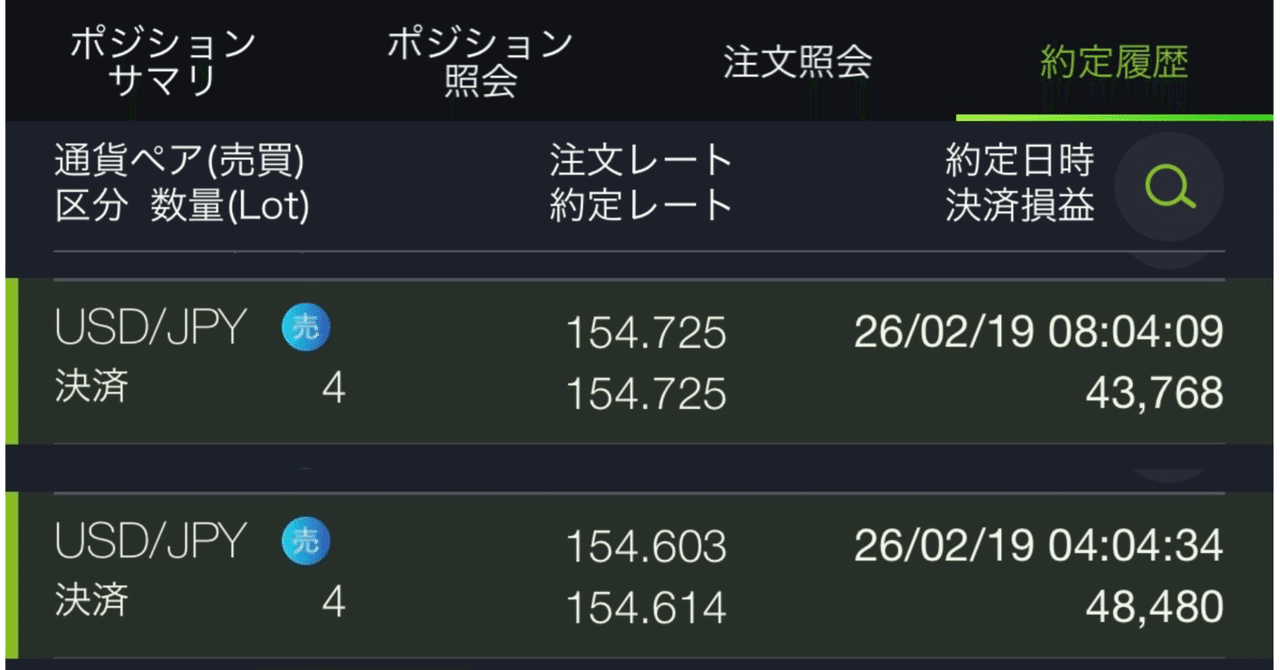Screen dimensions: 1280x670
Task: Click the 154.603 order rate value
Action: 646,547
